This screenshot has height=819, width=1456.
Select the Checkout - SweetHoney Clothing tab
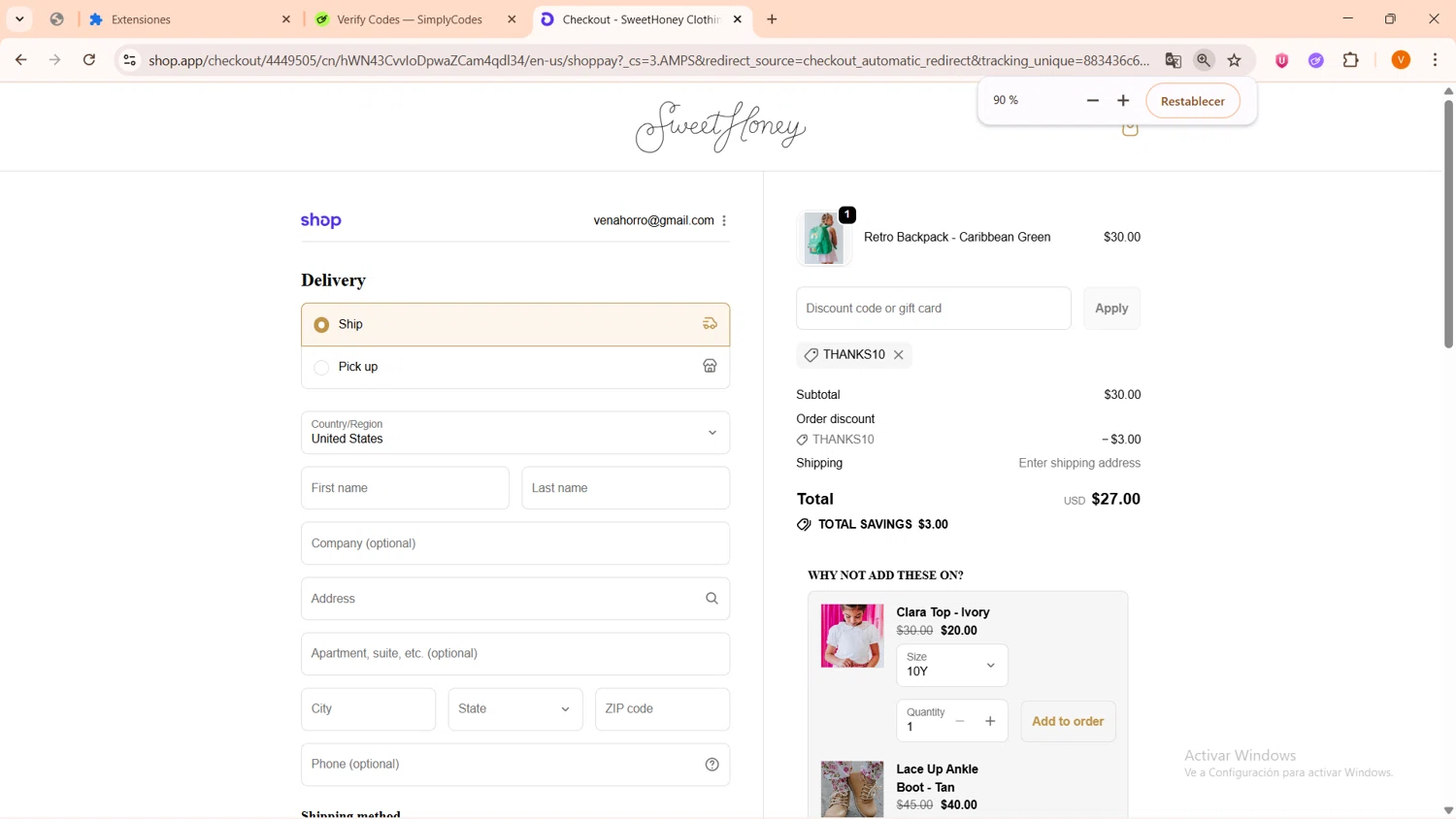[643, 19]
